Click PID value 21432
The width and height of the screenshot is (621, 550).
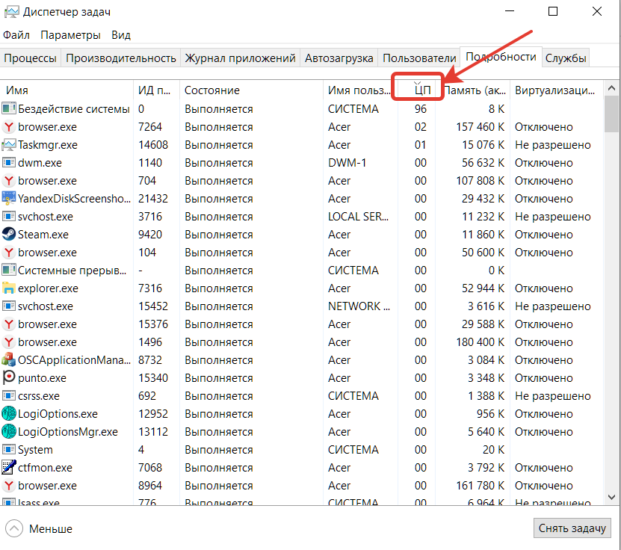[x=153, y=198]
